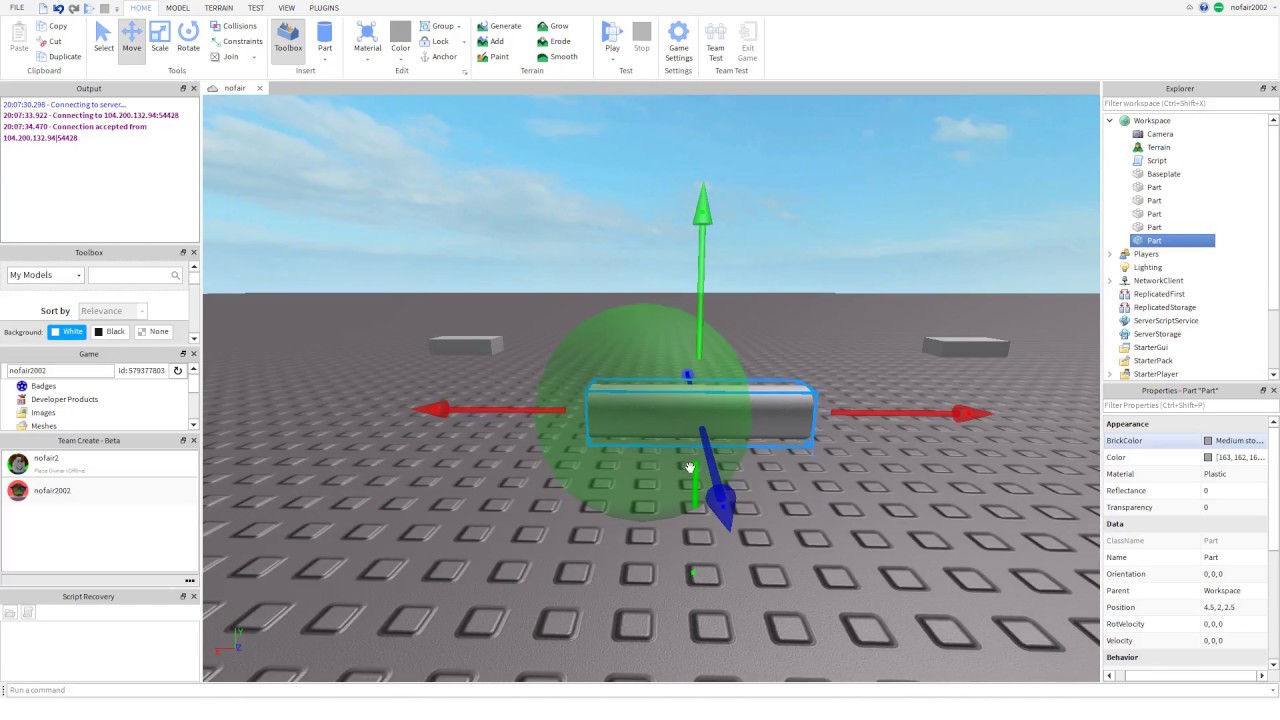Select Lighting in Explorer

(x=1147, y=267)
